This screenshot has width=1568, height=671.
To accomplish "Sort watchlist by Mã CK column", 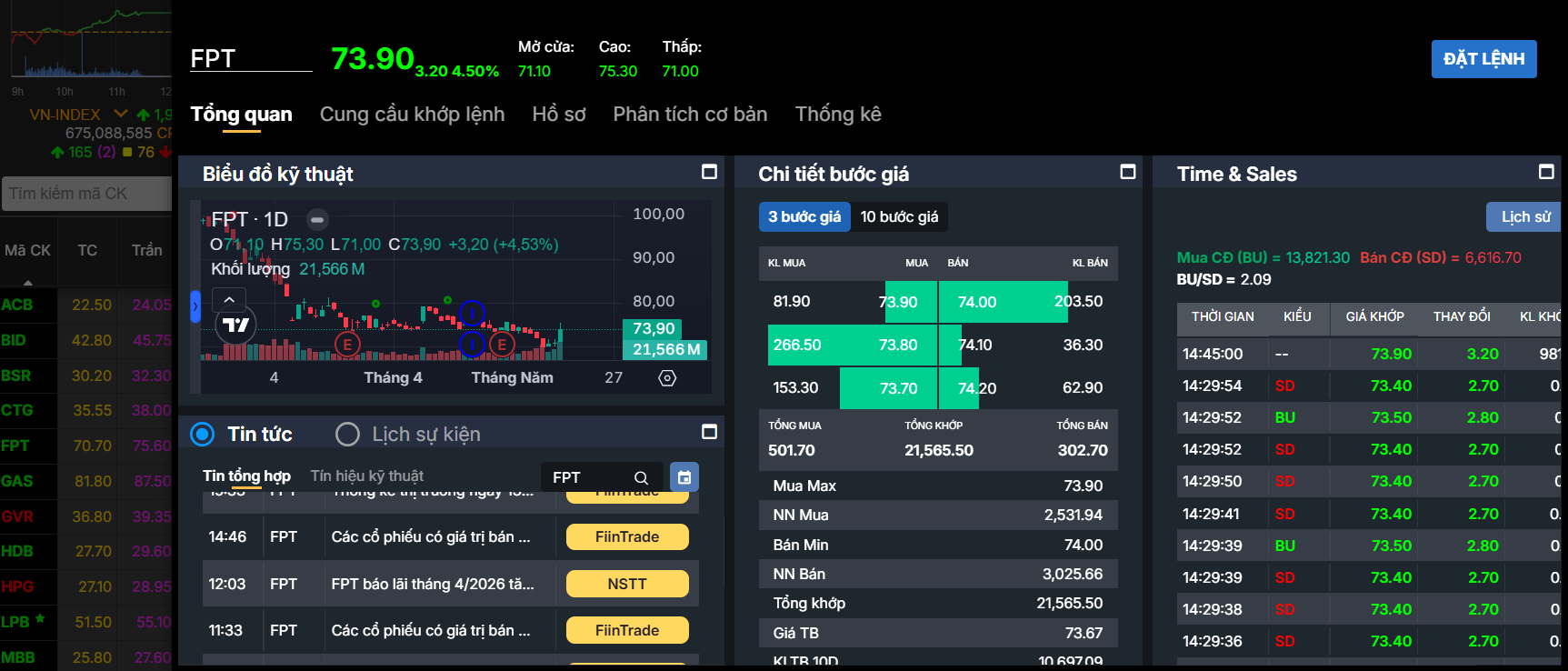I will click(x=28, y=250).
